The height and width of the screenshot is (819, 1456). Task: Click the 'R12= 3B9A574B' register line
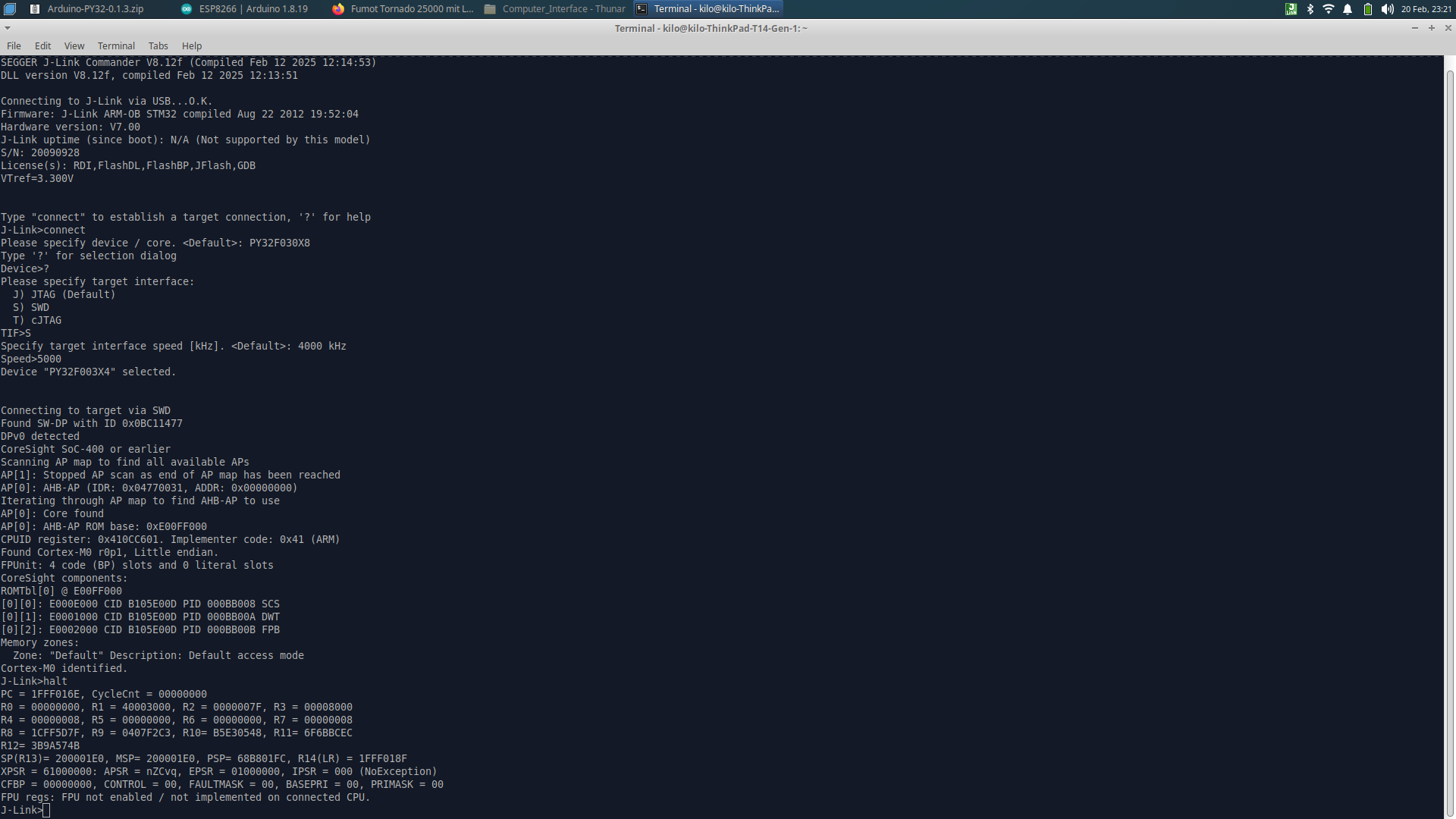click(40, 745)
